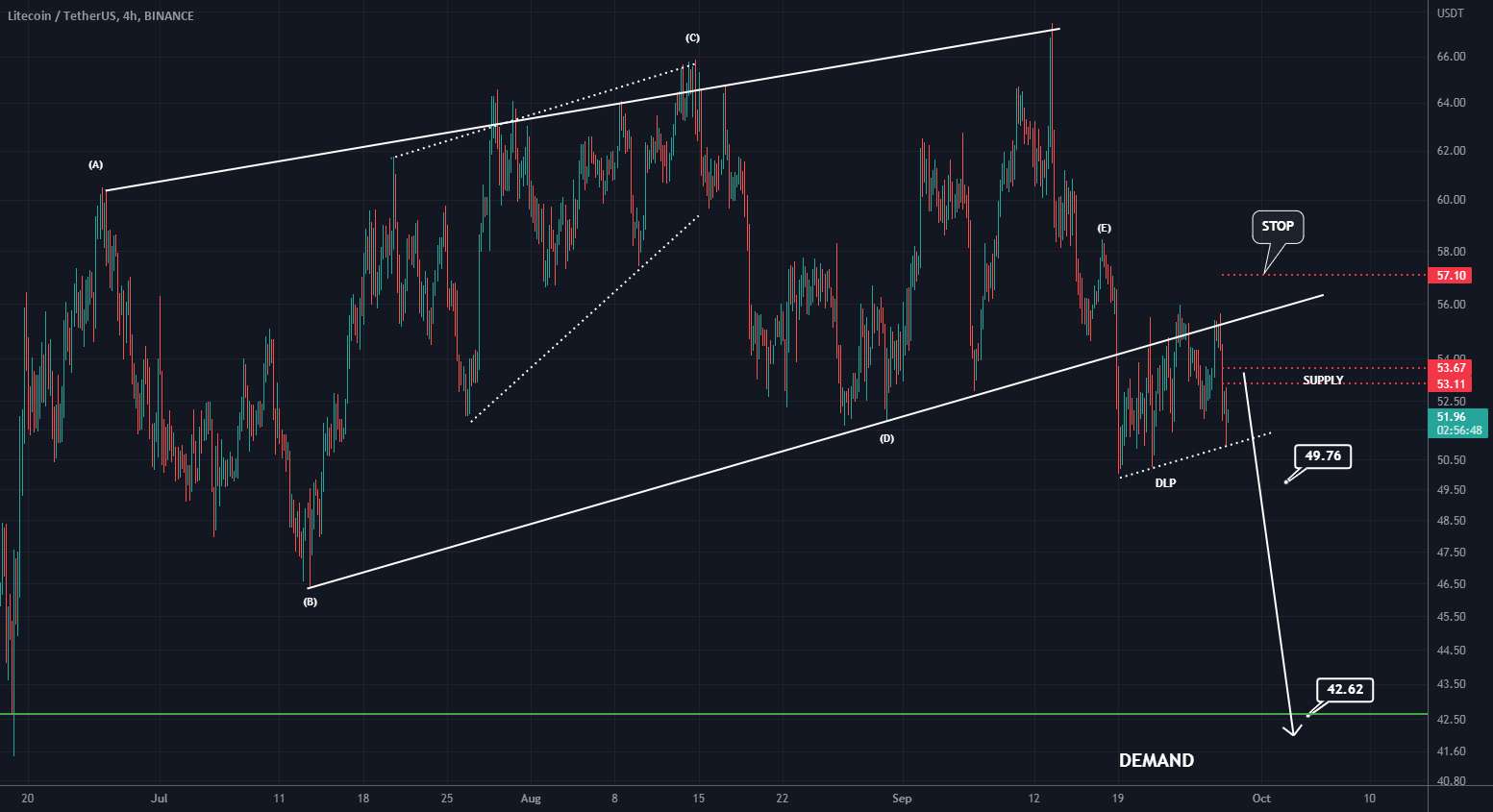Viewport: 1493px width, 812px height.
Task: Click the Sep date axis label
Action: coord(902,799)
